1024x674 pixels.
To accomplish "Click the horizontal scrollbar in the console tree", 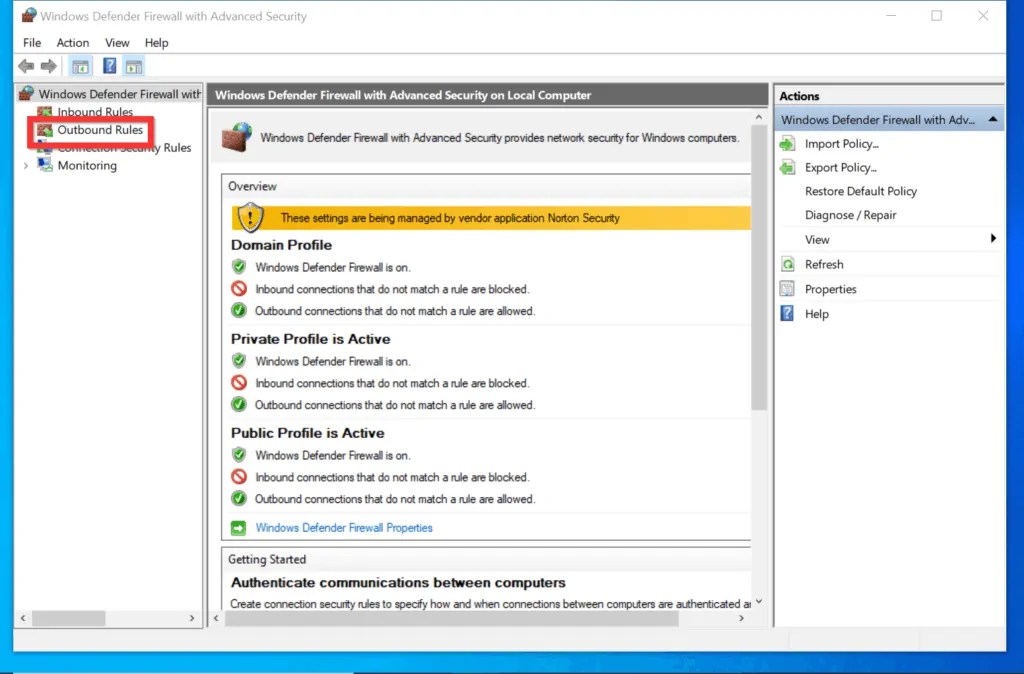I will point(70,618).
